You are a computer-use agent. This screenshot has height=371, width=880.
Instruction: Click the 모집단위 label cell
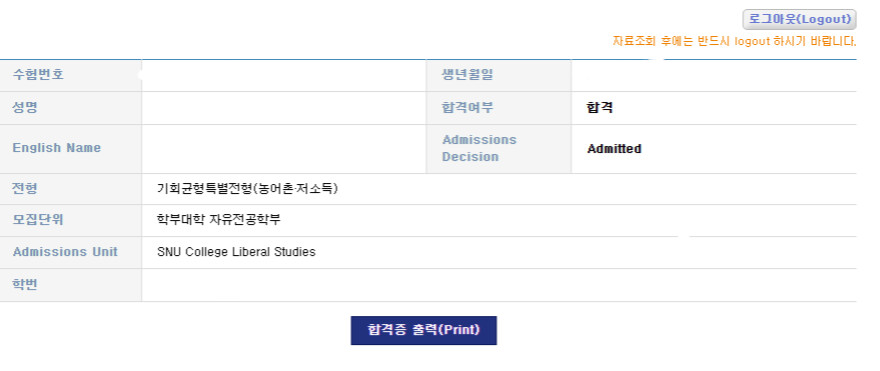point(71,220)
